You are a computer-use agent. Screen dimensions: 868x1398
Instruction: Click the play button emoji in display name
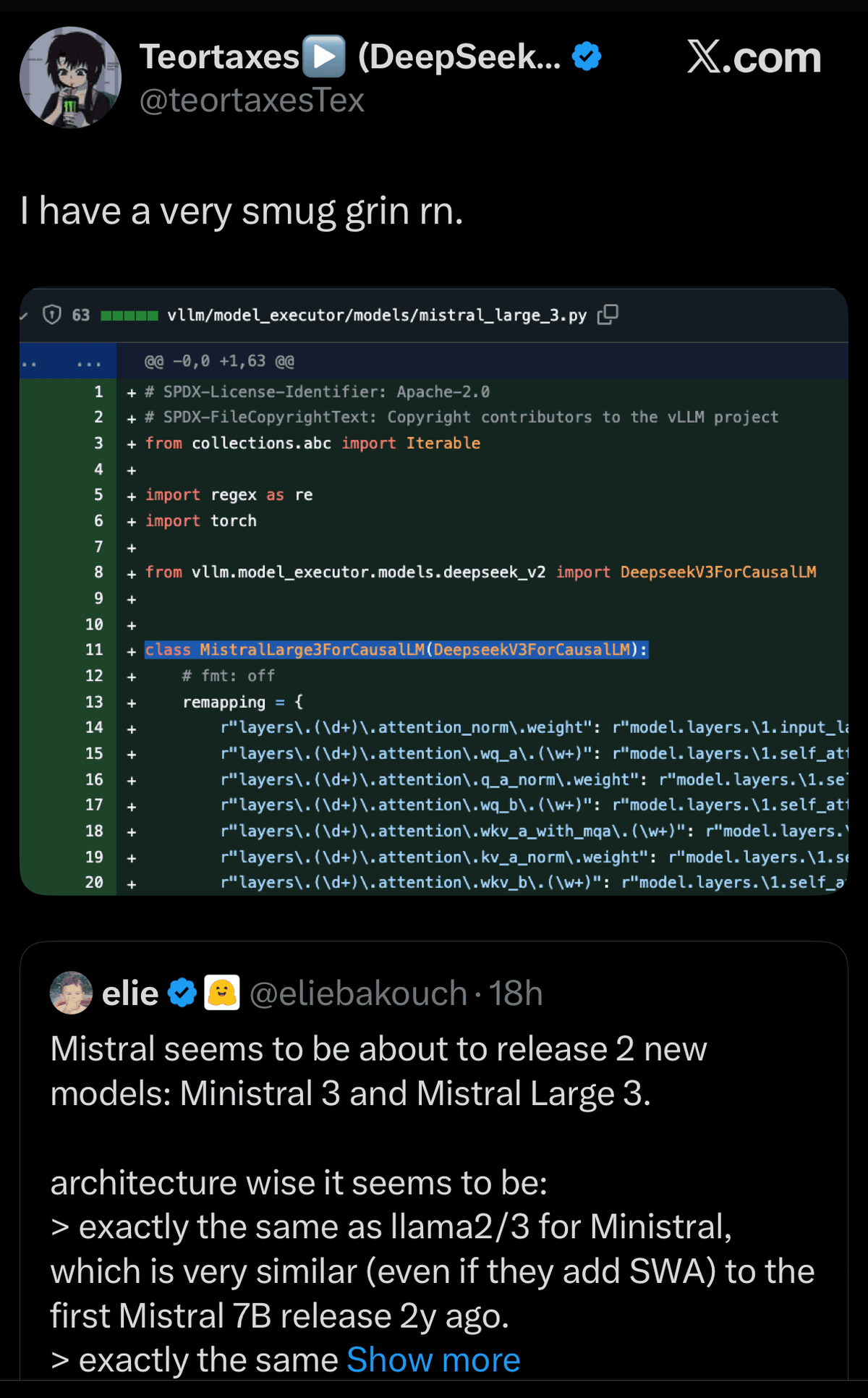pos(323,56)
